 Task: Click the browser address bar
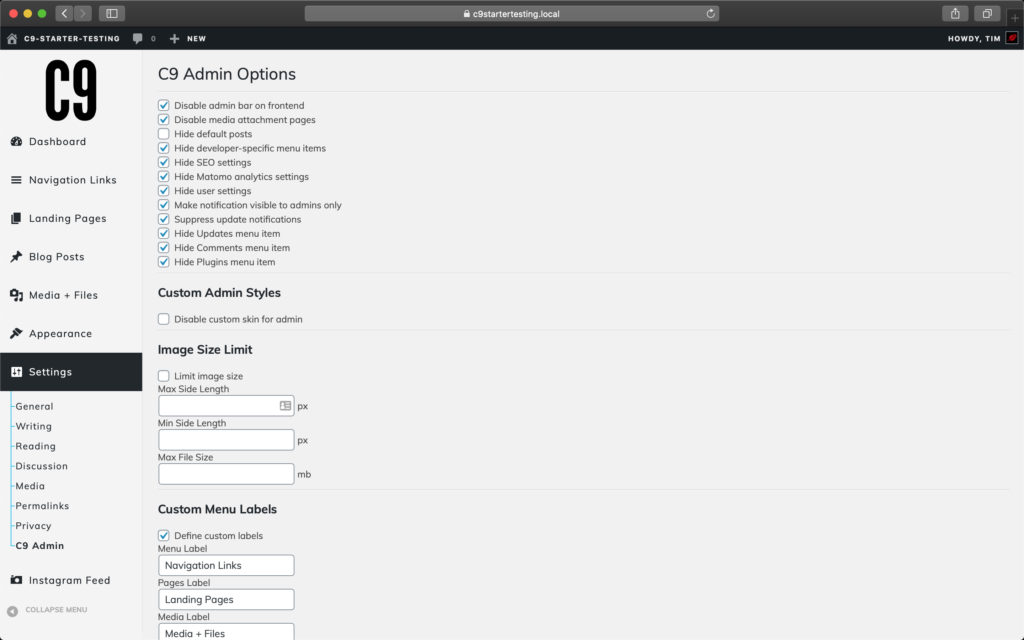[511, 13]
